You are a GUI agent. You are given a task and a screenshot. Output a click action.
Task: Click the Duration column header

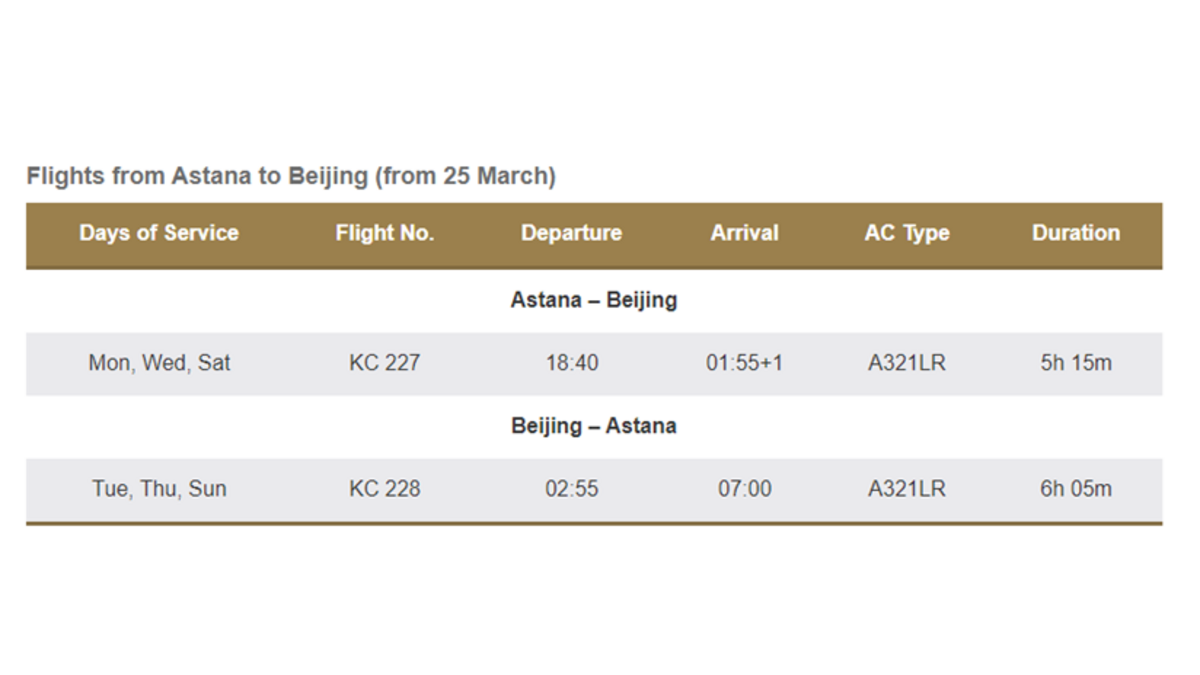[1075, 233]
